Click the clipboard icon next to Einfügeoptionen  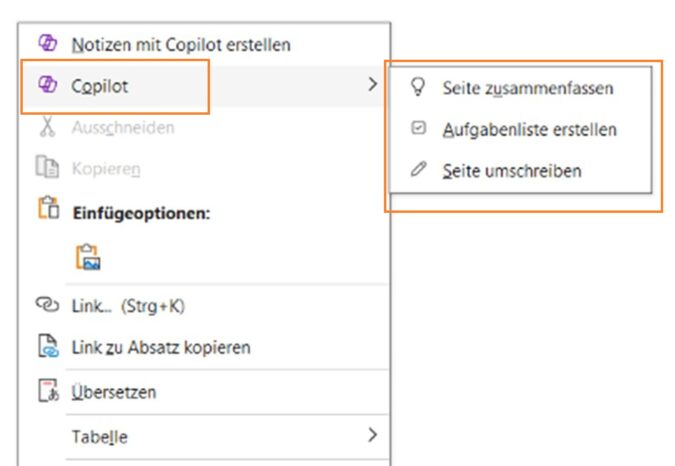[x=47, y=213]
